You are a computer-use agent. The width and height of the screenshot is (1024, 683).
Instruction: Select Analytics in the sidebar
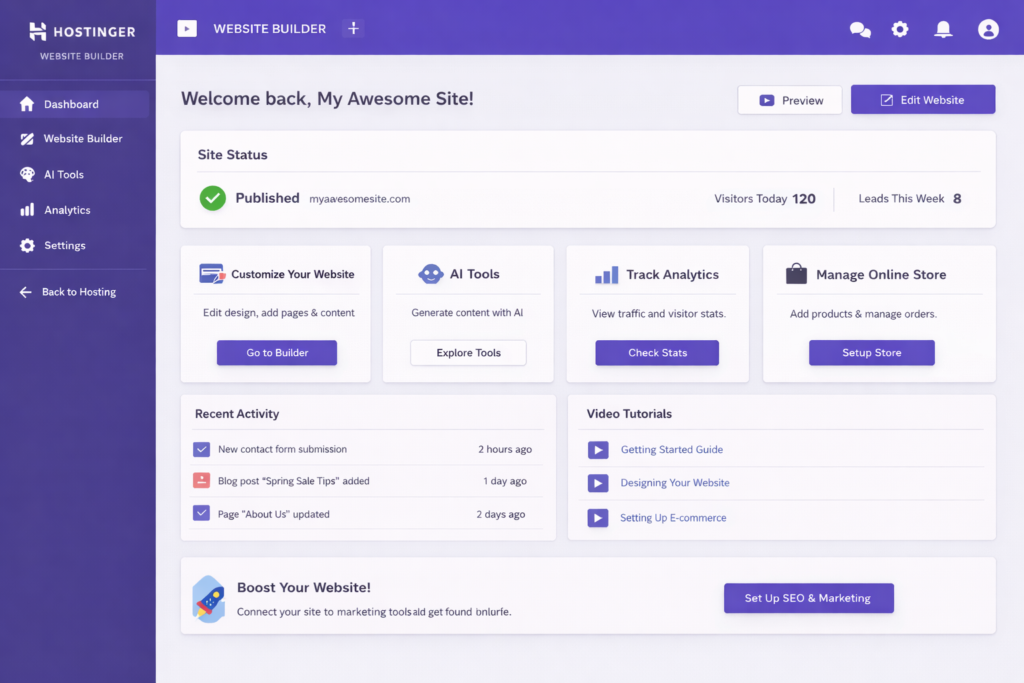click(x=67, y=210)
